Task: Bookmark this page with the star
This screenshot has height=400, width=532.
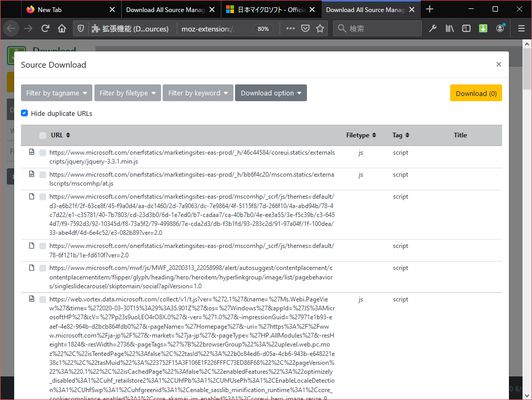Action: coord(320,28)
